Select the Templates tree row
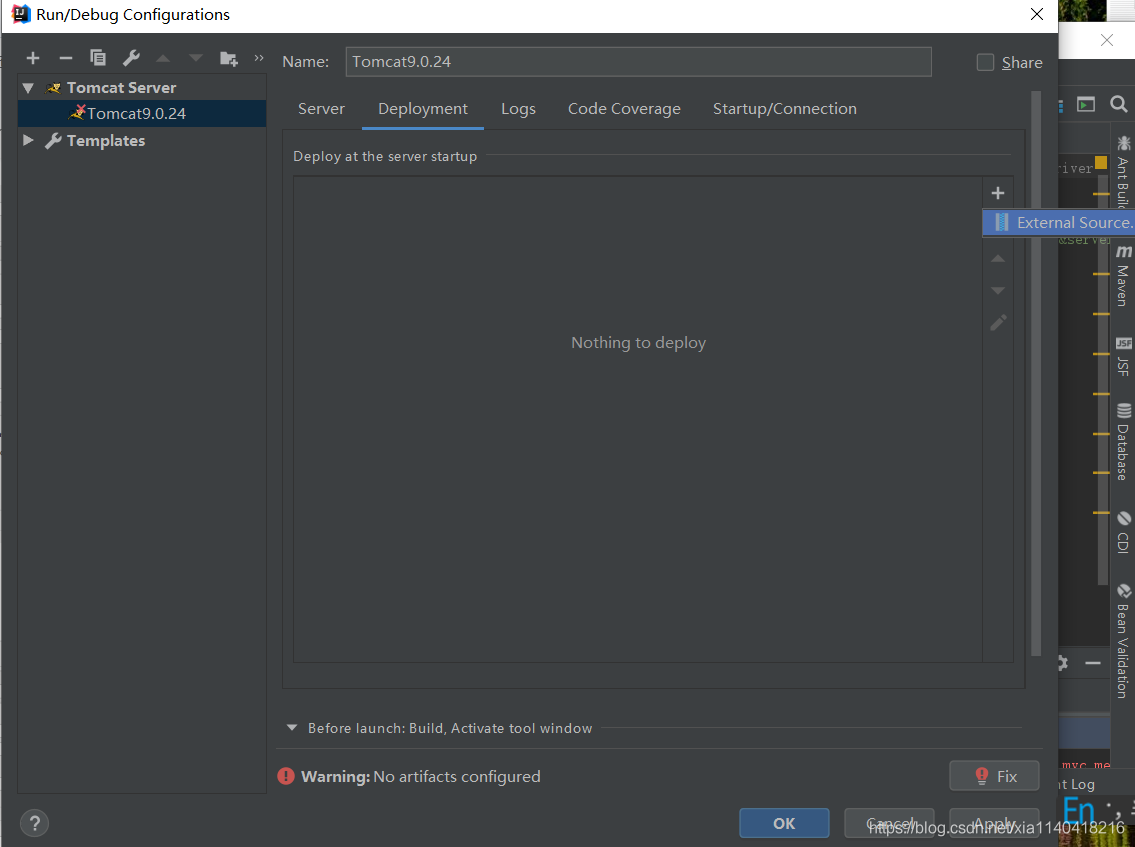The image size is (1135, 847). tap(142, 140)
